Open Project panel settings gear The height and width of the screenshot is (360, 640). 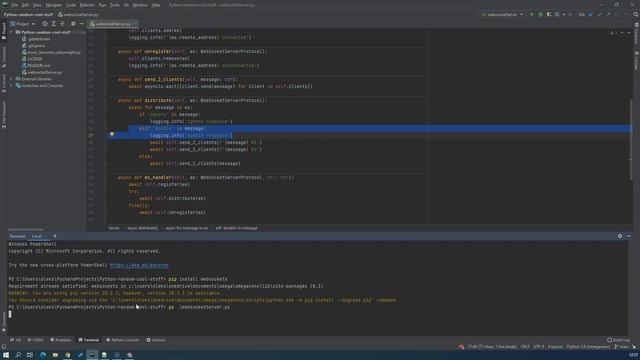coord(73,24)
